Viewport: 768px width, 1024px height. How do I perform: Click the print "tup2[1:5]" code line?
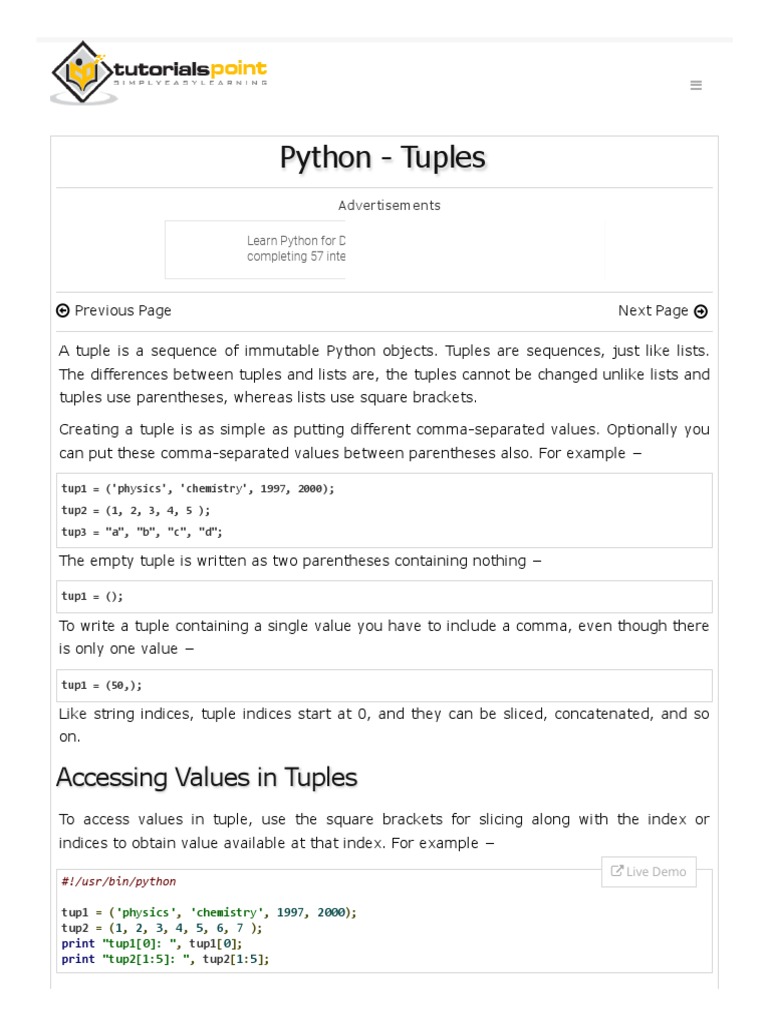pos(165,958)
